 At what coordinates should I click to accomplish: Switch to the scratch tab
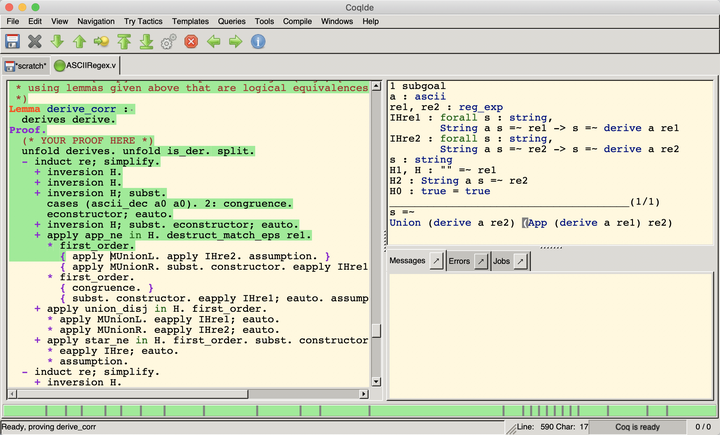point(26,66)
